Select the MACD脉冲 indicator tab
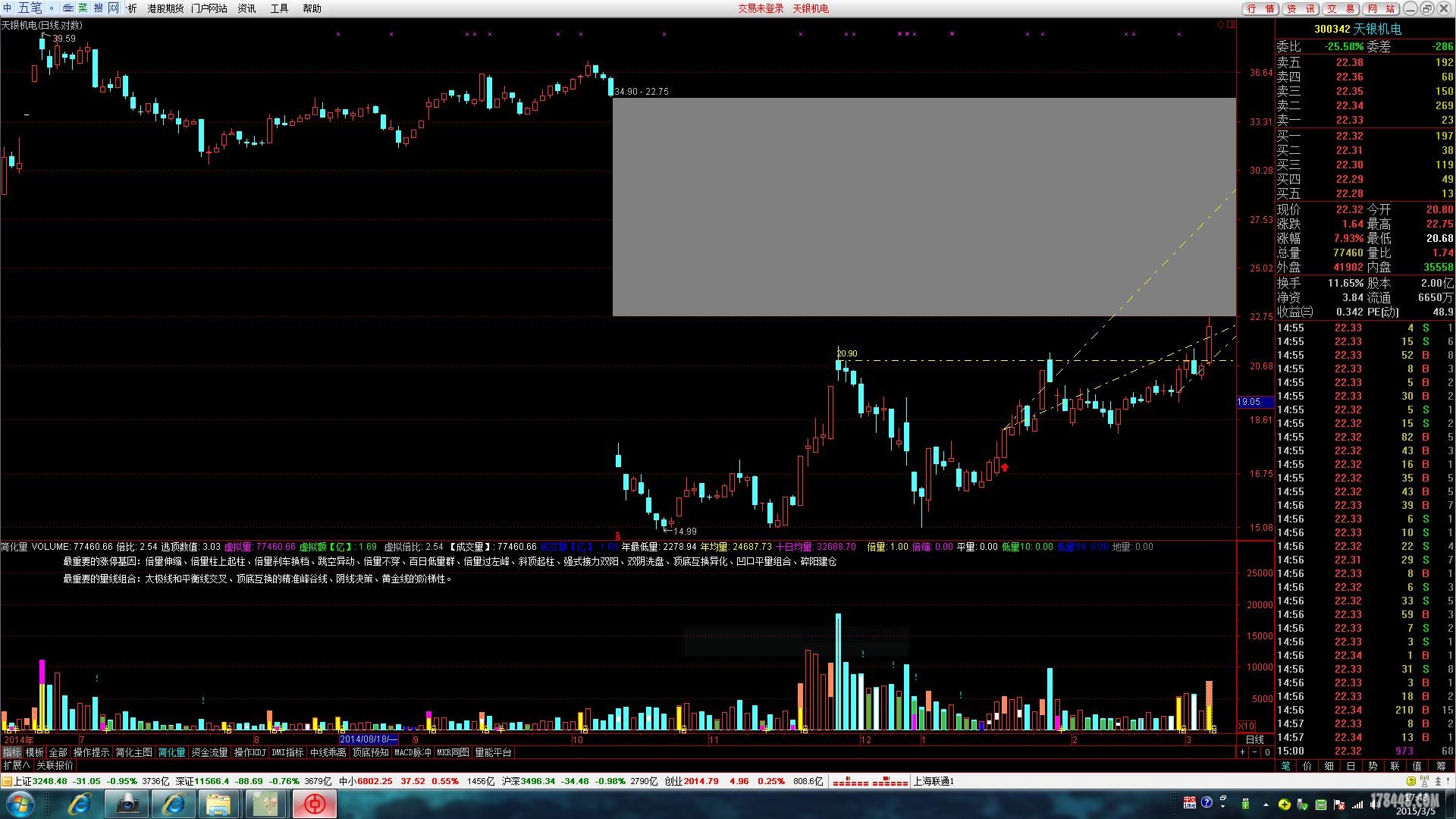The width and height of the screenshot is (1456, 819). (413, 752)
